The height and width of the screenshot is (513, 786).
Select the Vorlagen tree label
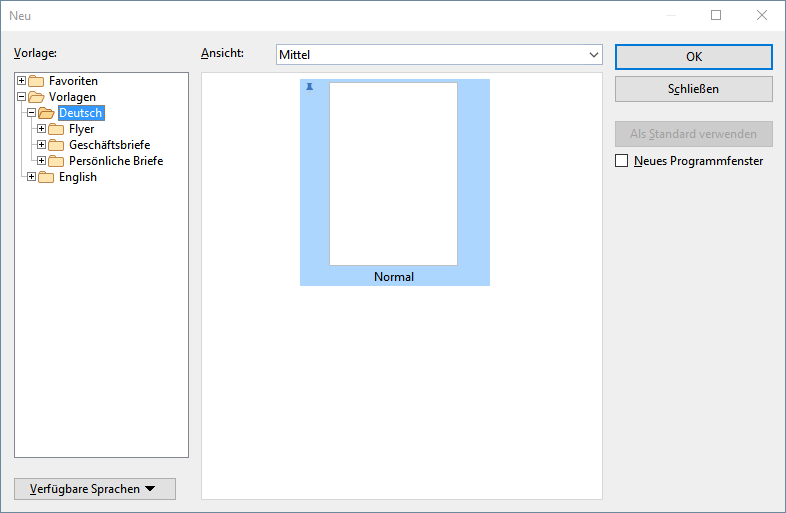tap(72, 97)
